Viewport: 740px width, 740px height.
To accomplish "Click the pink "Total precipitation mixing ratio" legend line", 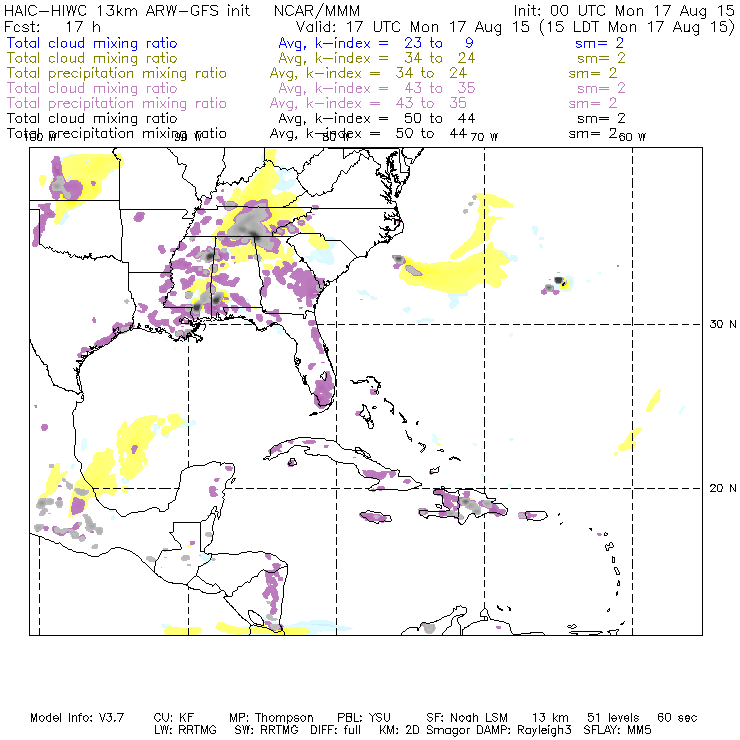I will point(117,103).
